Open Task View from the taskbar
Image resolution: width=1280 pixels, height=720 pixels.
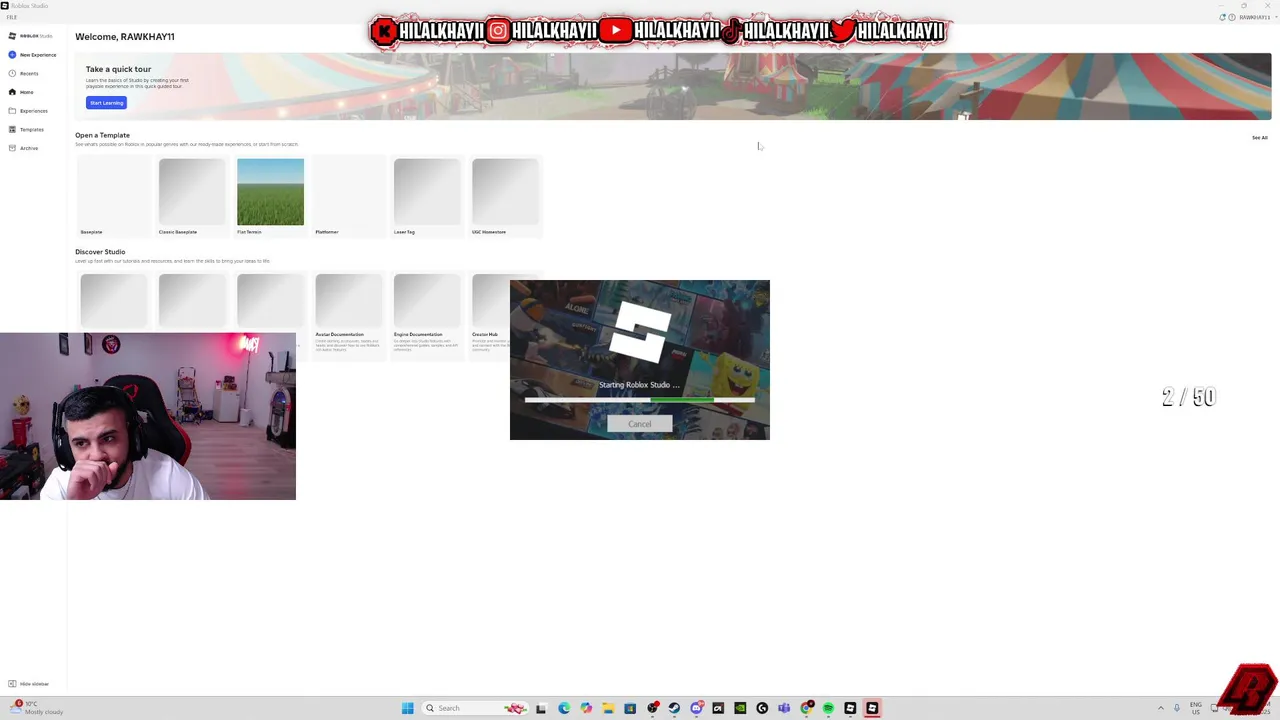(541, 708)
